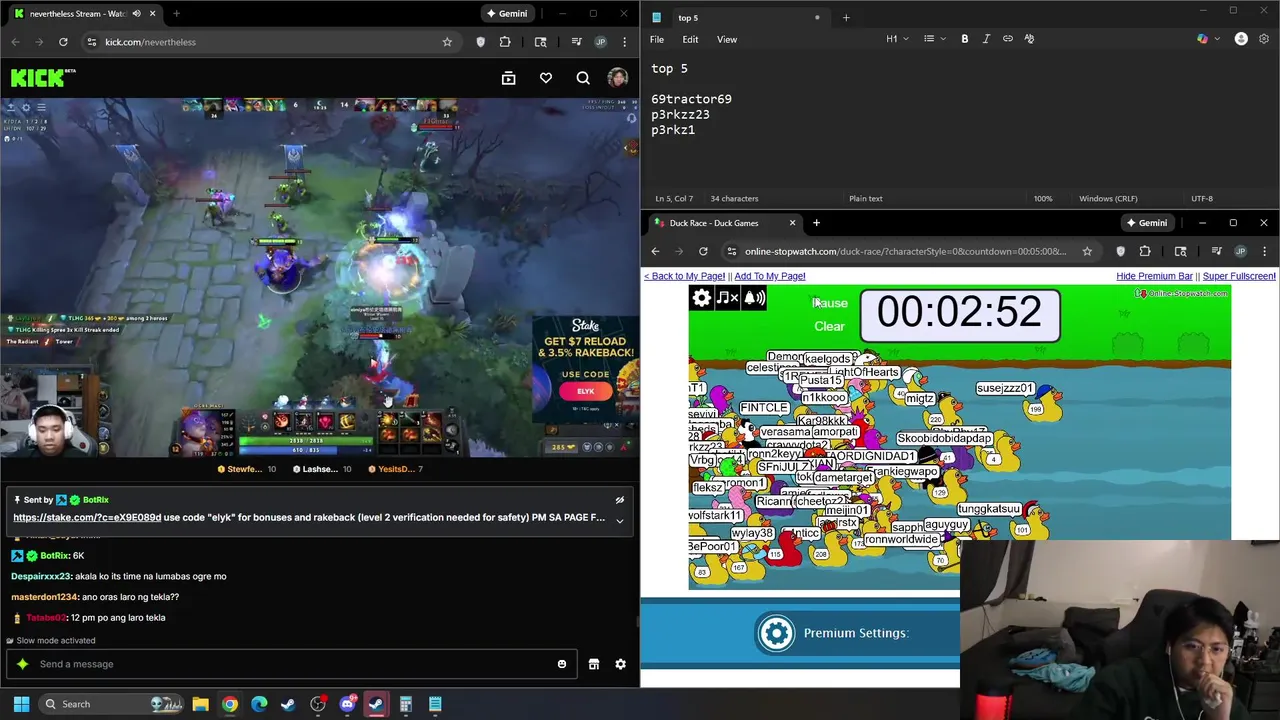
Task: Open Notepad settings gear
Action: [1264, 39]
